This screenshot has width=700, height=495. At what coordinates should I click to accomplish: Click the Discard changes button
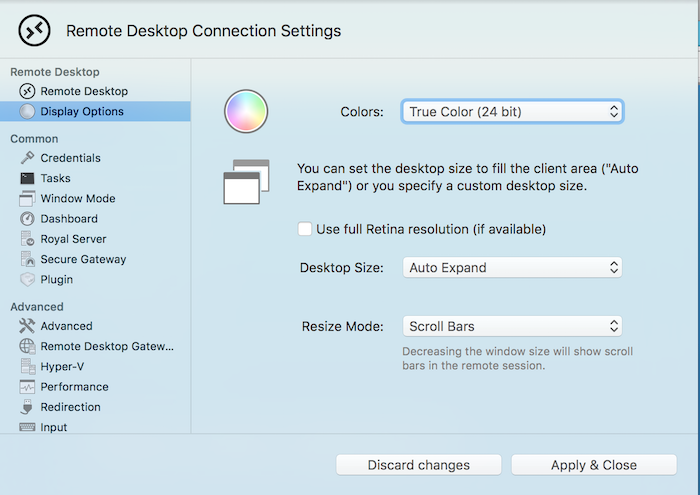click(x=418, y=465)
